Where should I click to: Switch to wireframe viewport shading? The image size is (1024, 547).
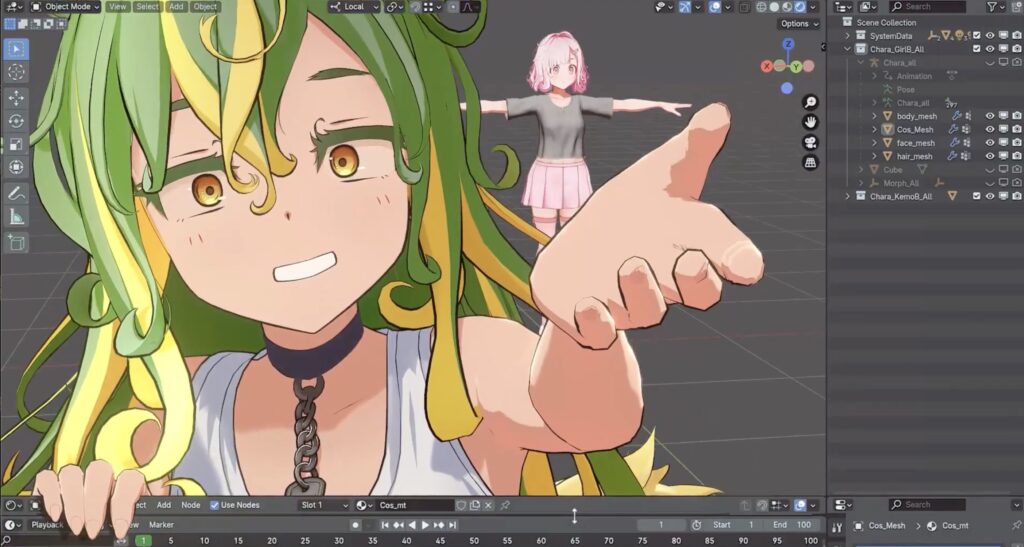pos(761,7)
